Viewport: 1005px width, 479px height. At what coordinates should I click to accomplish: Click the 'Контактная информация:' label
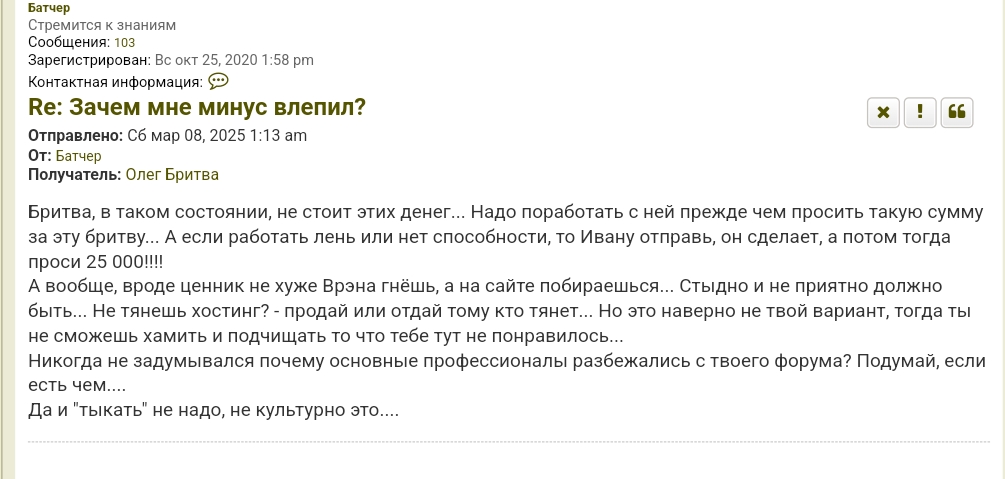[115, 82]
